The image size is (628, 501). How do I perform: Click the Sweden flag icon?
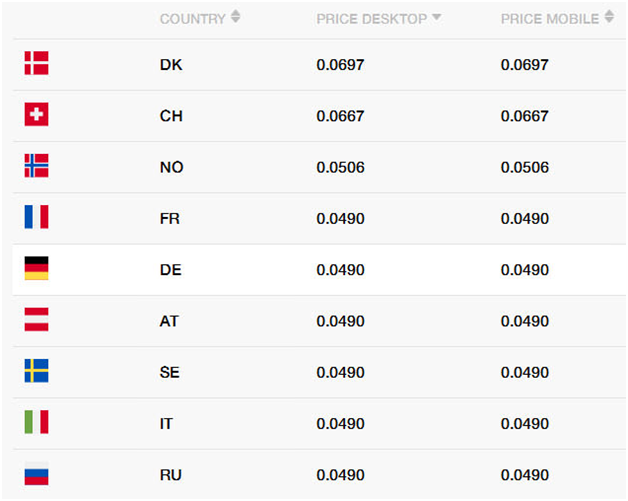pos(36,370)
